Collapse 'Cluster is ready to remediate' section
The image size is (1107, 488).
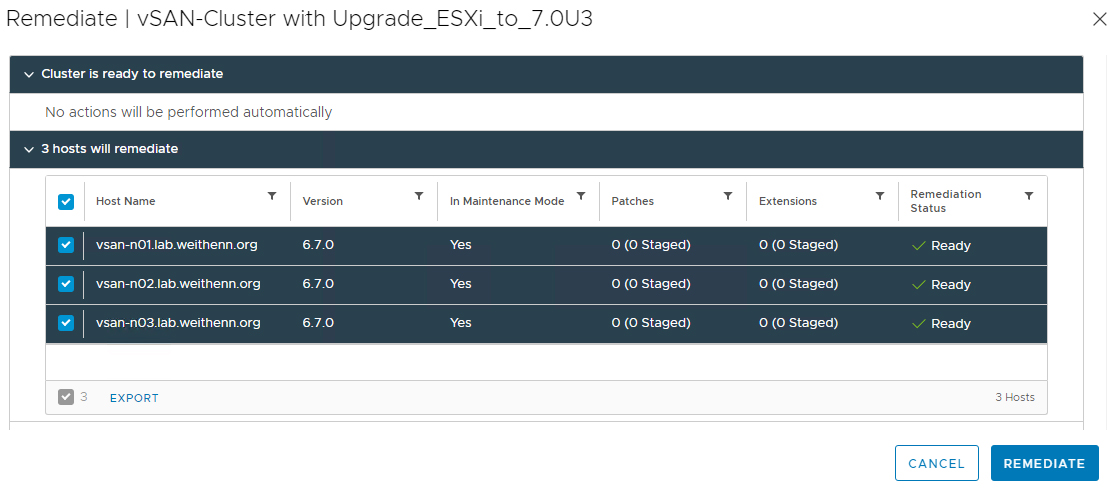[x=29, y=74]
